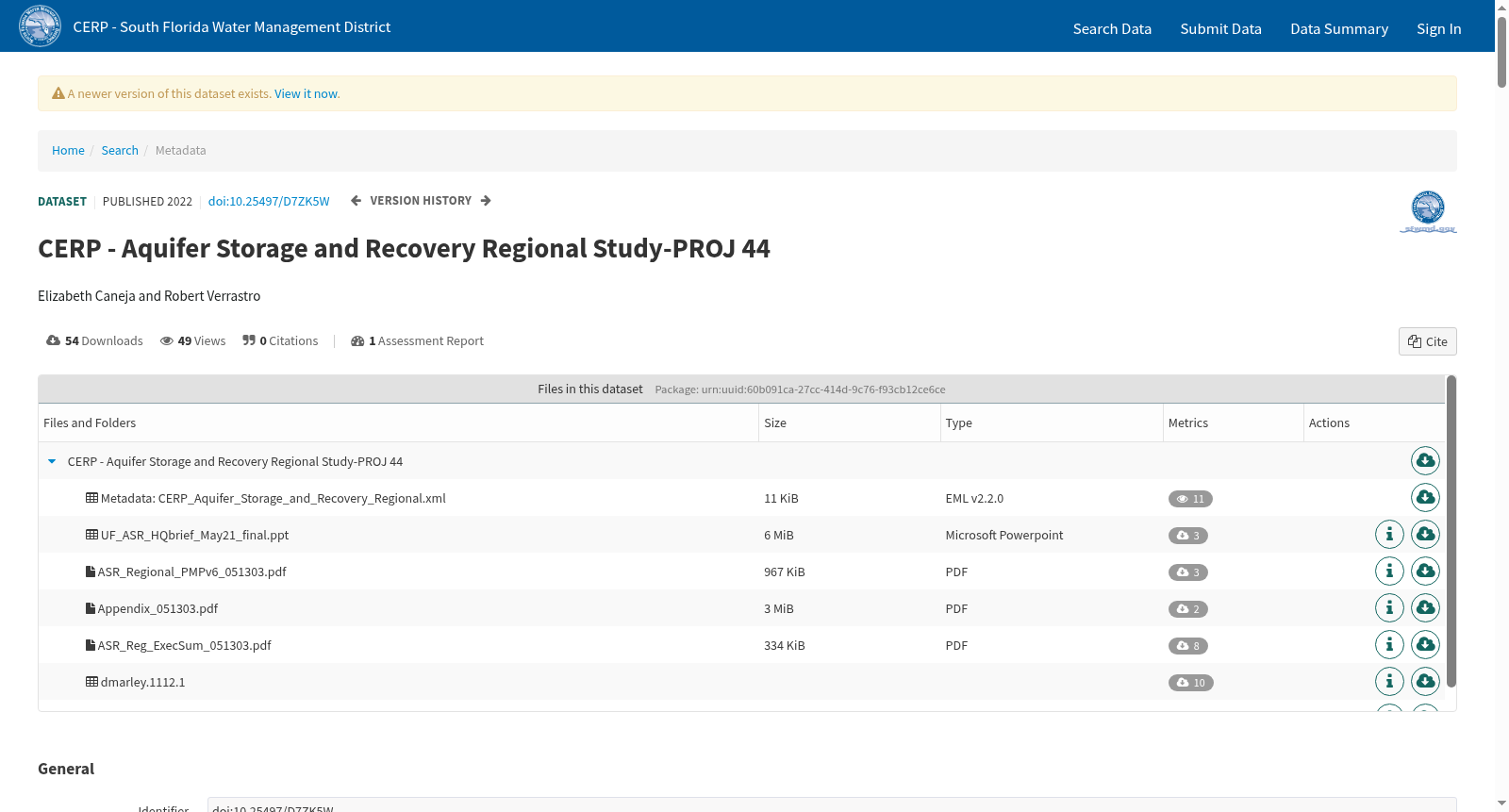This screenshot has width=1509, height=812.
Task: Click views metric badge for Metadata file
Action: click(1190, 499)
